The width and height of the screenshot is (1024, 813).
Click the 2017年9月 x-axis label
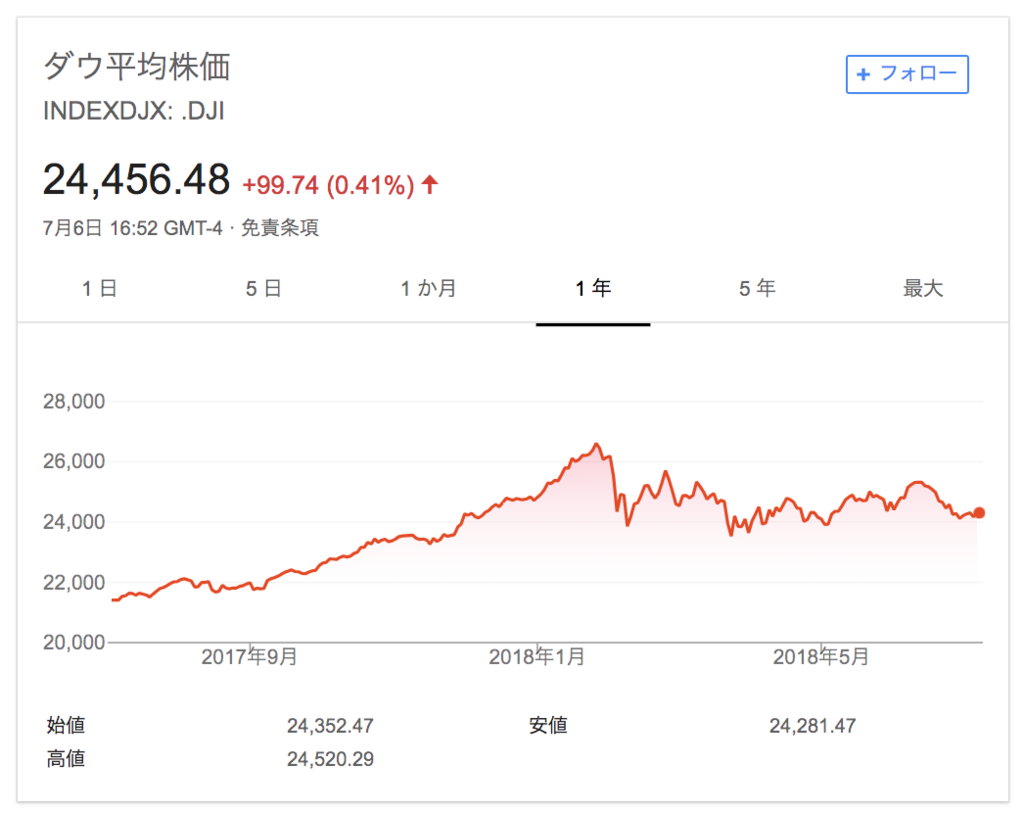(x=249, y=656)
